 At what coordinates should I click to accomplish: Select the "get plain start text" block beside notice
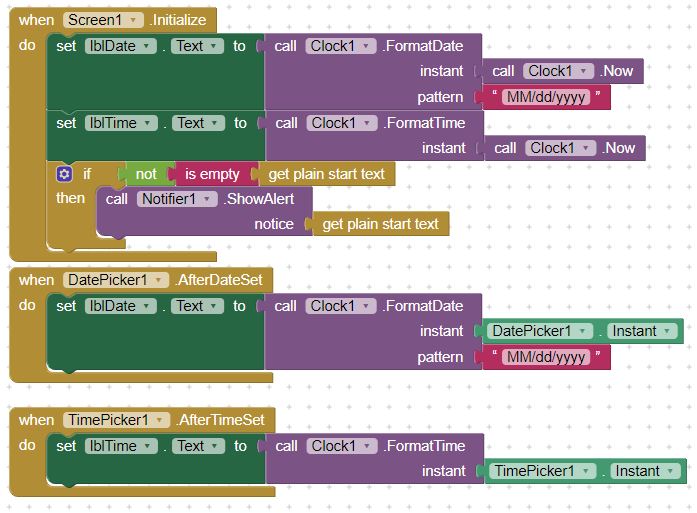point(380,224)
